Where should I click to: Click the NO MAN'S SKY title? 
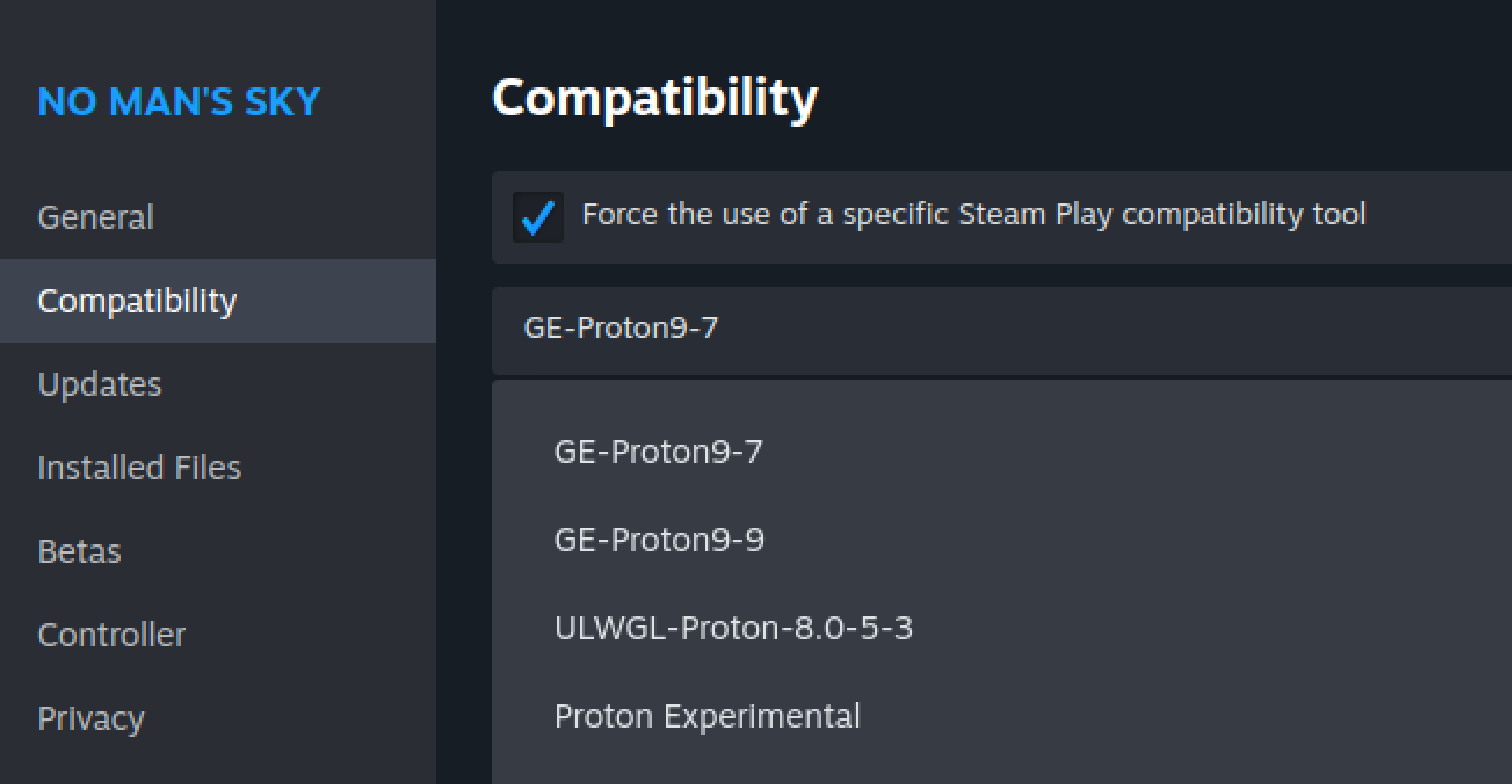click(x=179, y=102)
